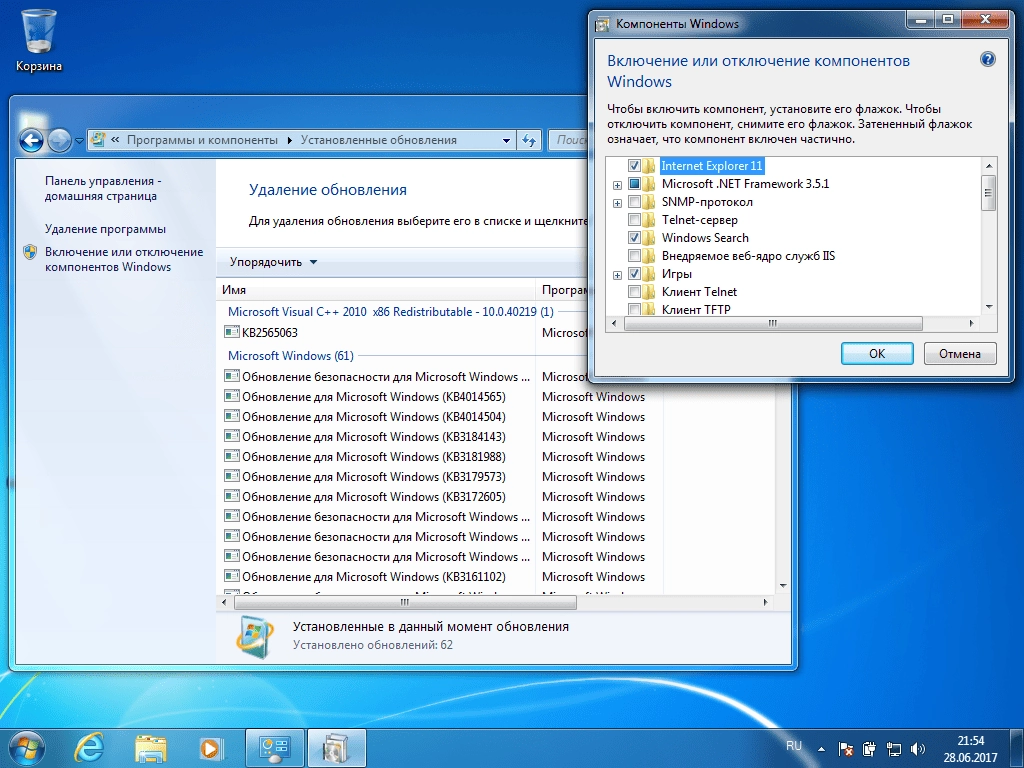Open address bar history dropdown arrow

pos(506,140)
